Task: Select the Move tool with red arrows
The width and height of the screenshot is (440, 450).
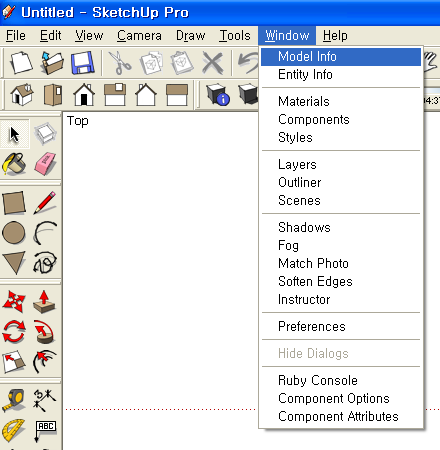Action: click(14, 302)
